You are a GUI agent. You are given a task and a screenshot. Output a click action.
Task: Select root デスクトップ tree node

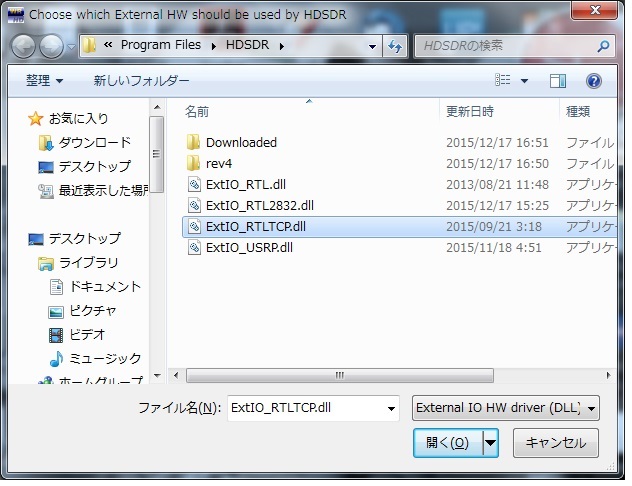[85, 238]
